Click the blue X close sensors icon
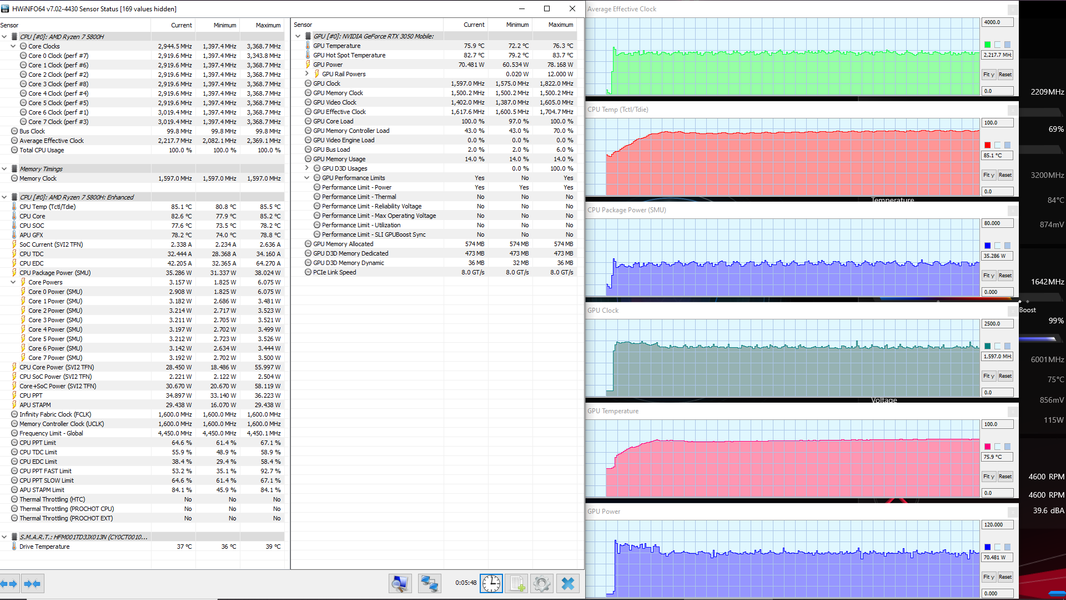 (x=568, y=583)
